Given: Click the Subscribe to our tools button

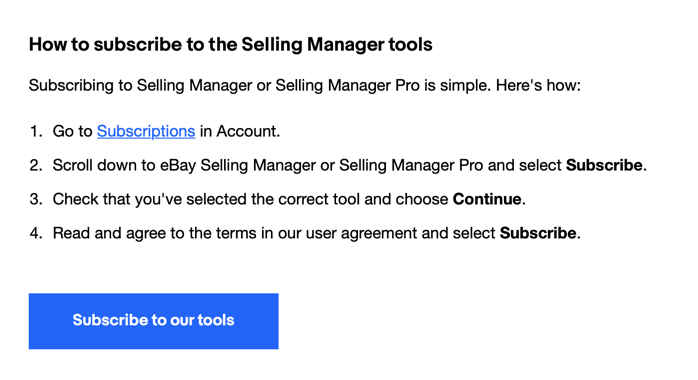Looking at the screenshot, I should pyautogui.click(x=154, y=321).
